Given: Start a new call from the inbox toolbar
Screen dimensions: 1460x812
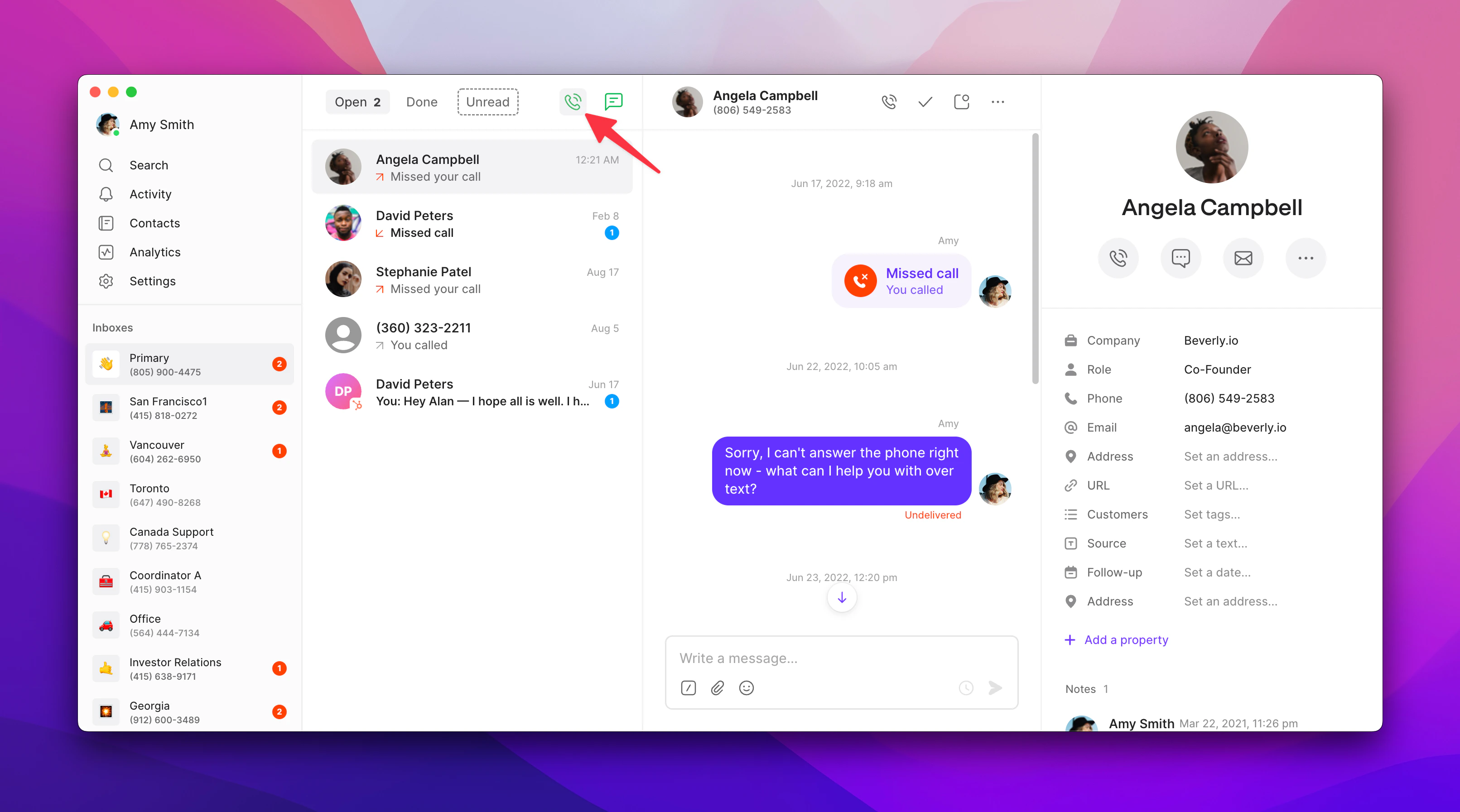Looking at the screenshot, I should click(x=573, y=102).
